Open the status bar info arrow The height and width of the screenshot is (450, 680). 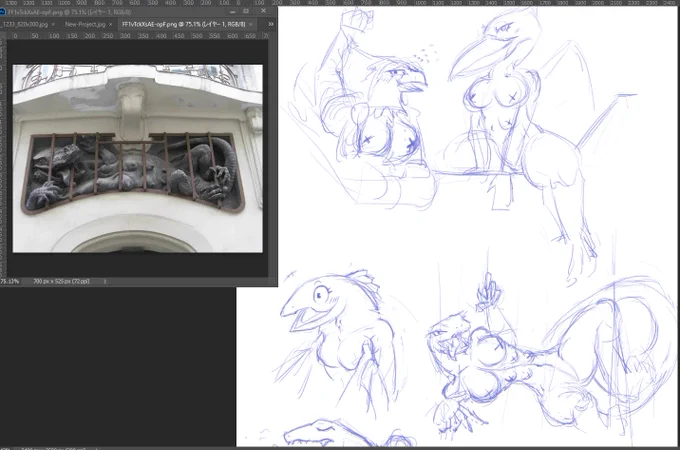tap(105, 281)
